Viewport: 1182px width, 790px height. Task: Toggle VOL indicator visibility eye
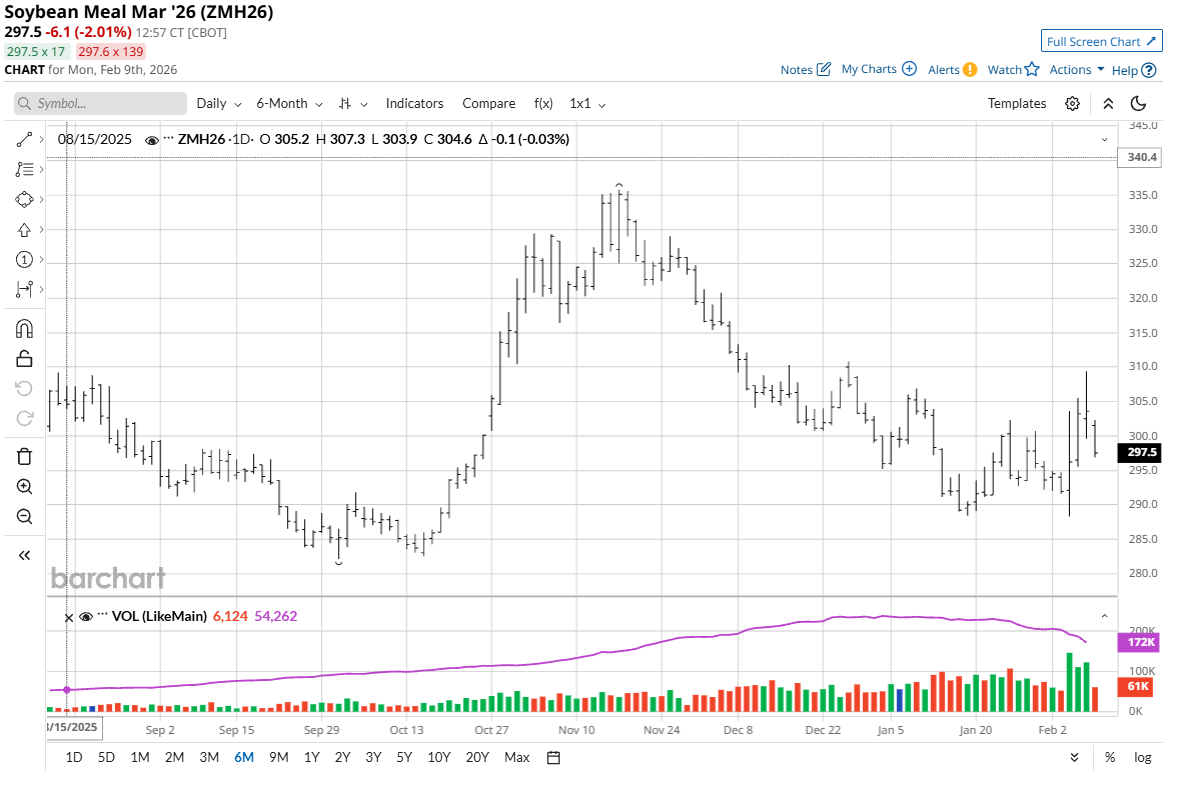(x=86, y=617)
